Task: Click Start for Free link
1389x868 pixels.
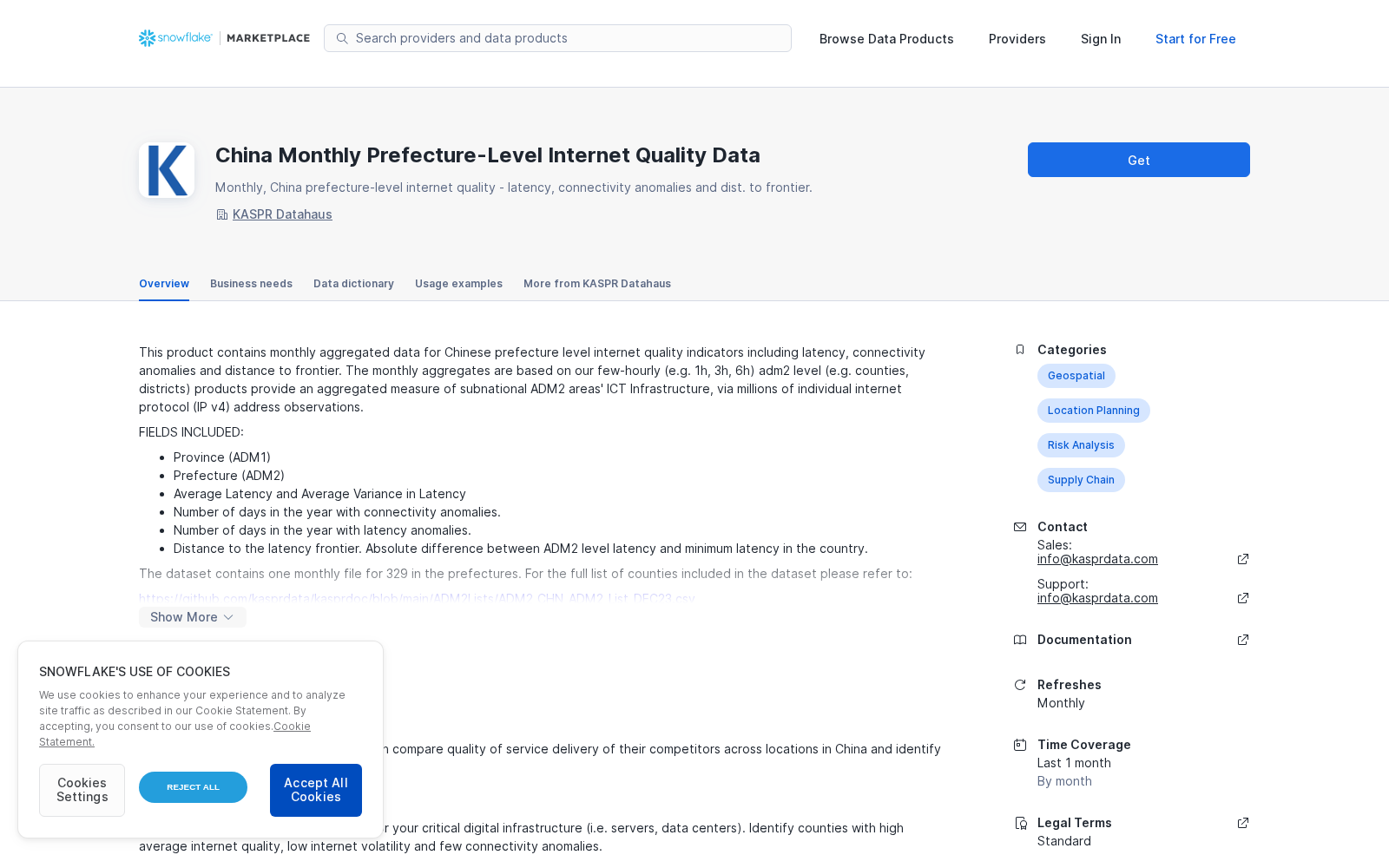Action: coord(1195,39)
